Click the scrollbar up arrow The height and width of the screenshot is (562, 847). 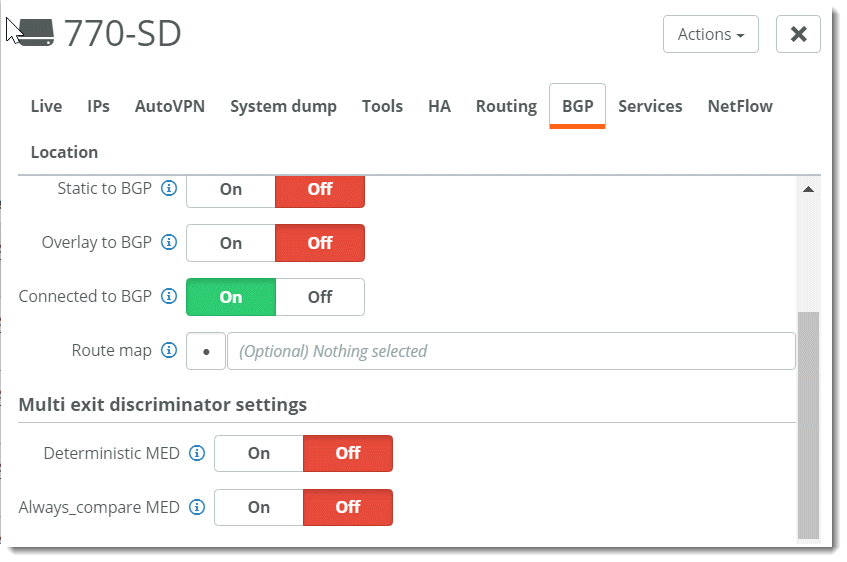[x=808, y=188]
